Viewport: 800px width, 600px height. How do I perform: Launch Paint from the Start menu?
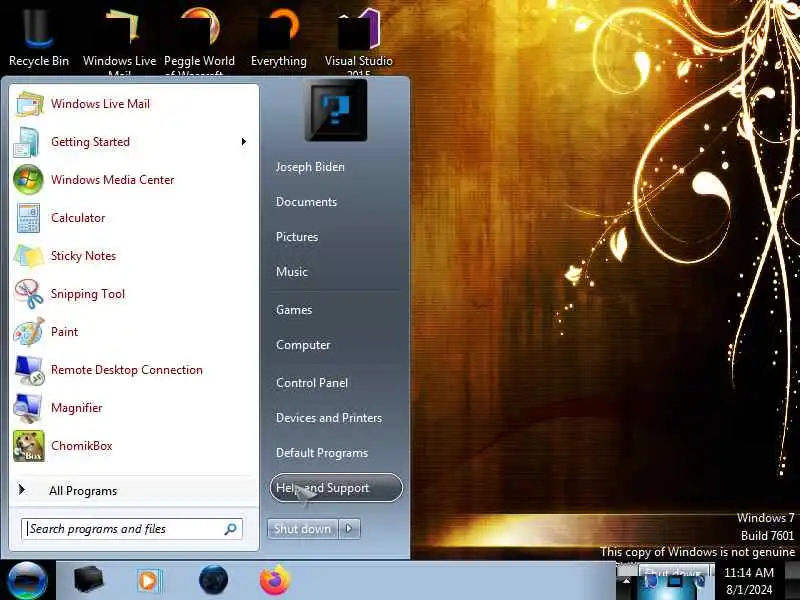tap(134, 332)
